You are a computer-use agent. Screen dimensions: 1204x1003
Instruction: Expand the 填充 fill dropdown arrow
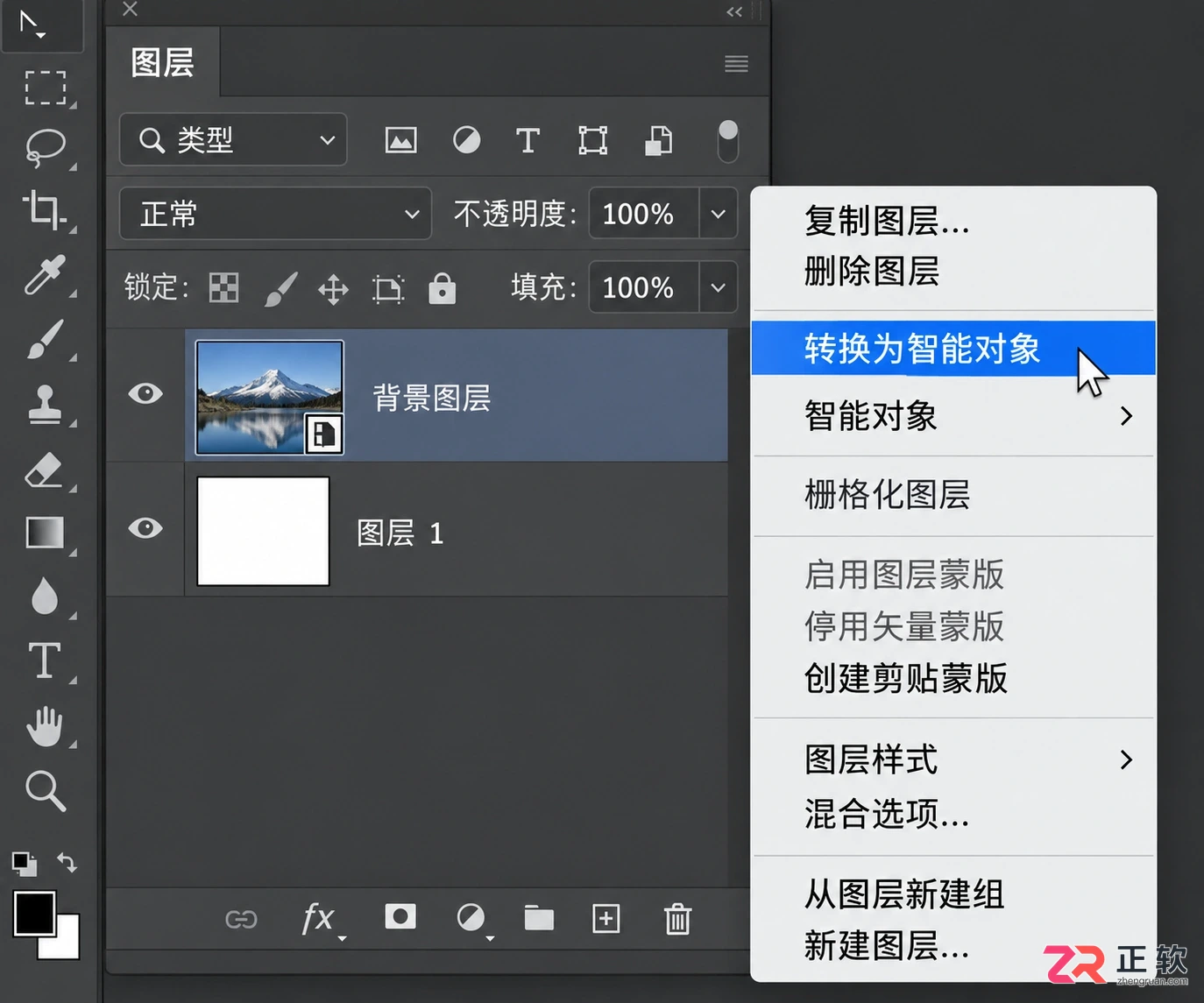(718, 287)
